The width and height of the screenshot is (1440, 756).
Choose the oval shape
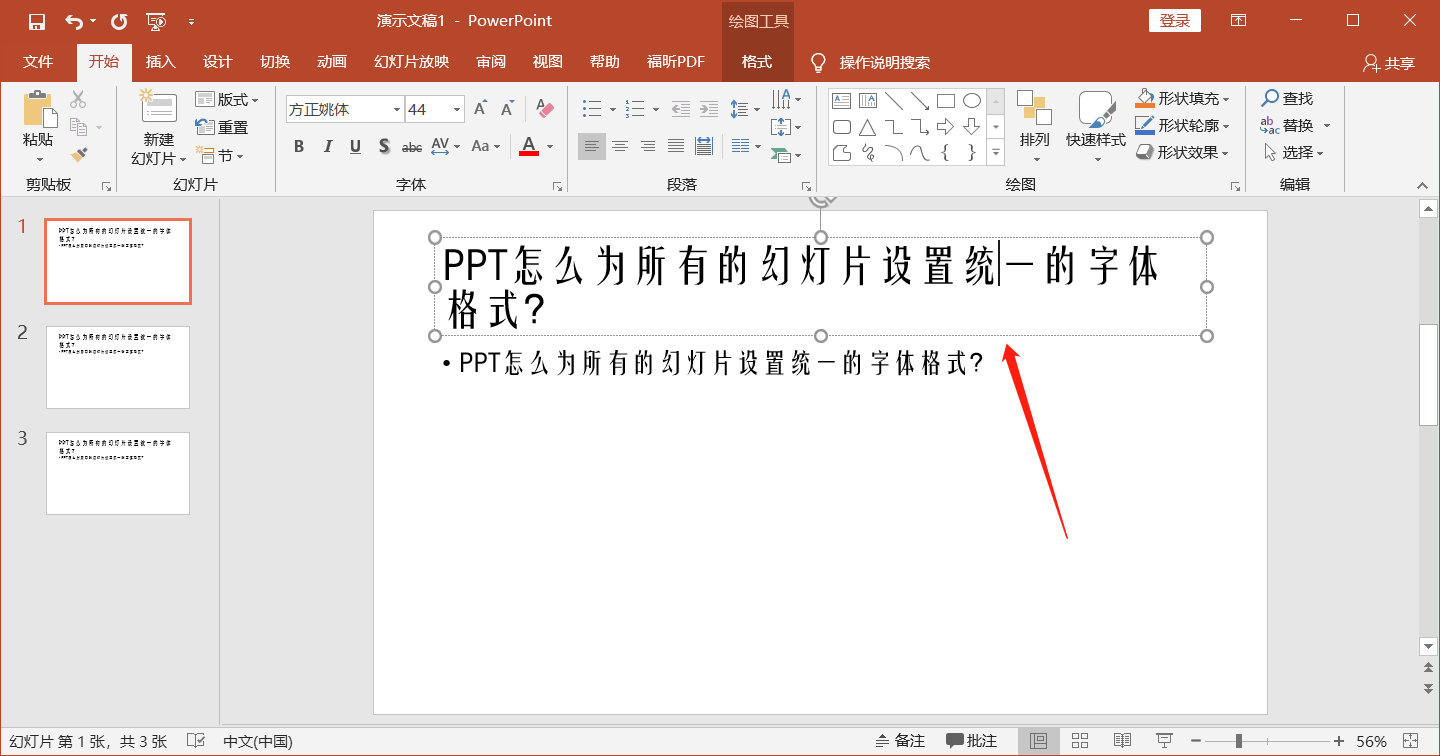click(972, 101)
